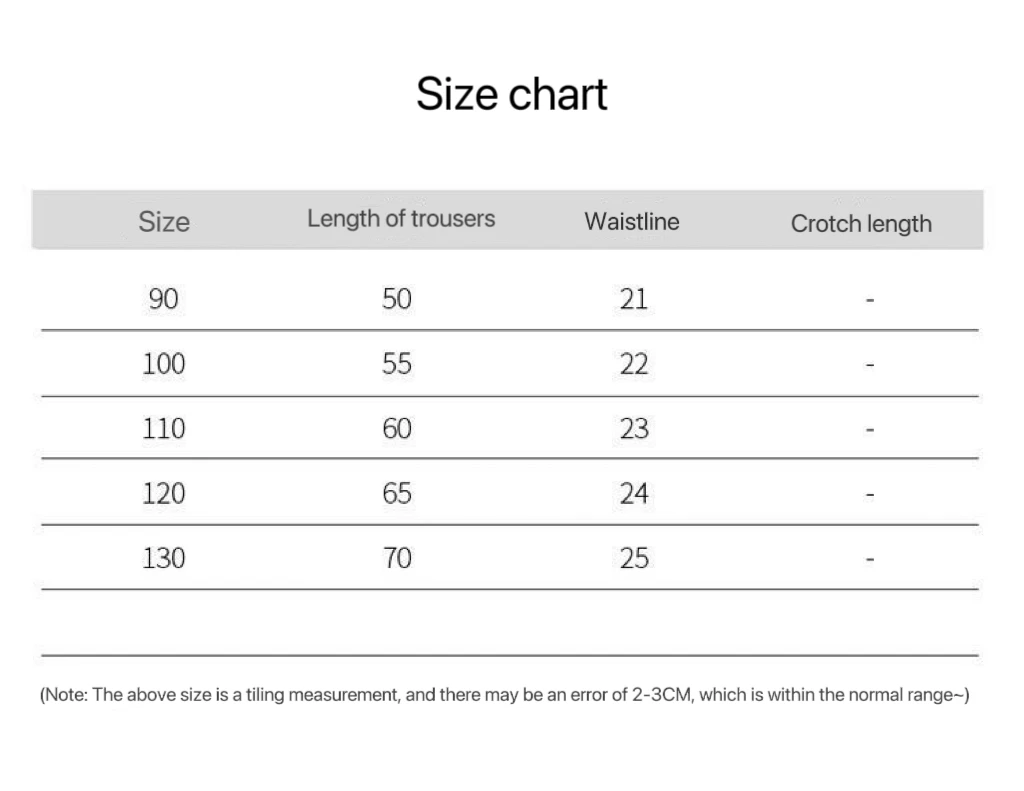
Task: Click the "Waistline" column header
Action: coord(631,221)
